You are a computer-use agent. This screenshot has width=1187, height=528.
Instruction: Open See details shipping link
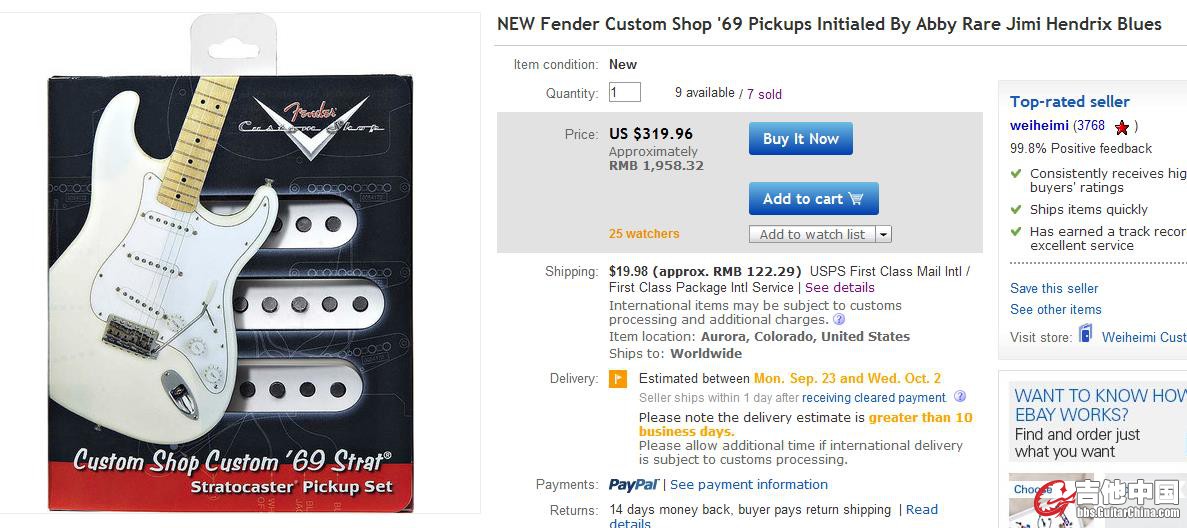pyautogui.click(x=840, y=287)
